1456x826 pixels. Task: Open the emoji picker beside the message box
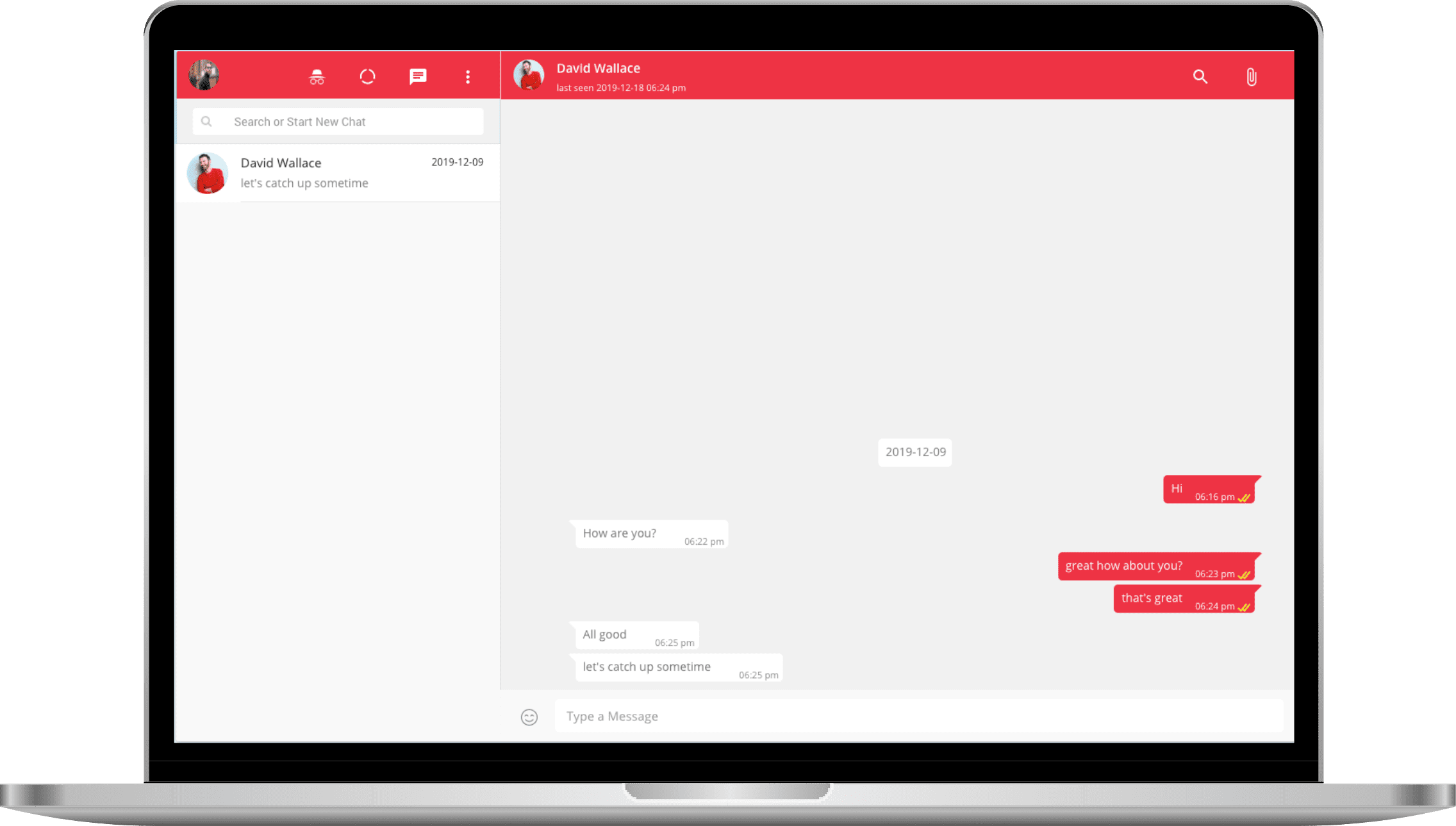529,716
